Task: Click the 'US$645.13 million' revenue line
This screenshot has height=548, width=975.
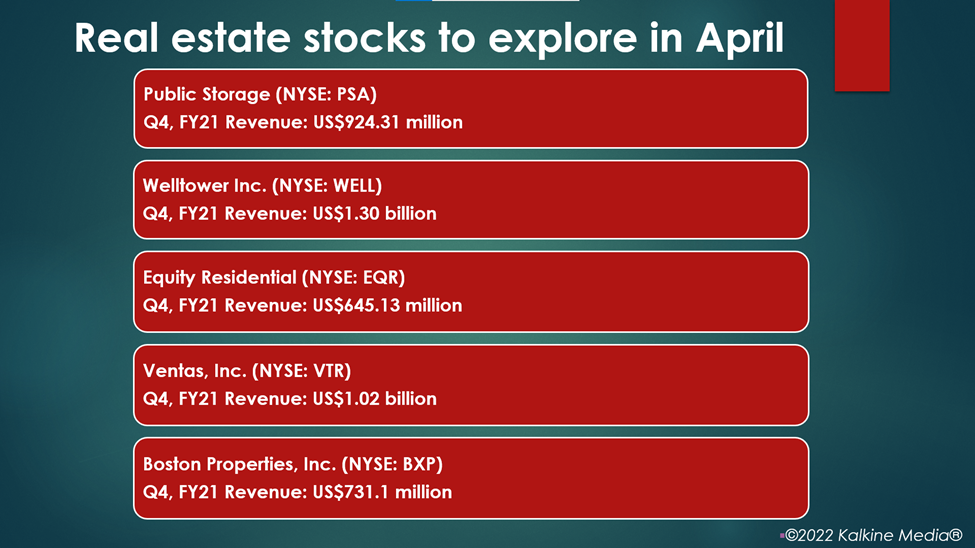Action: tap(303, 305)
